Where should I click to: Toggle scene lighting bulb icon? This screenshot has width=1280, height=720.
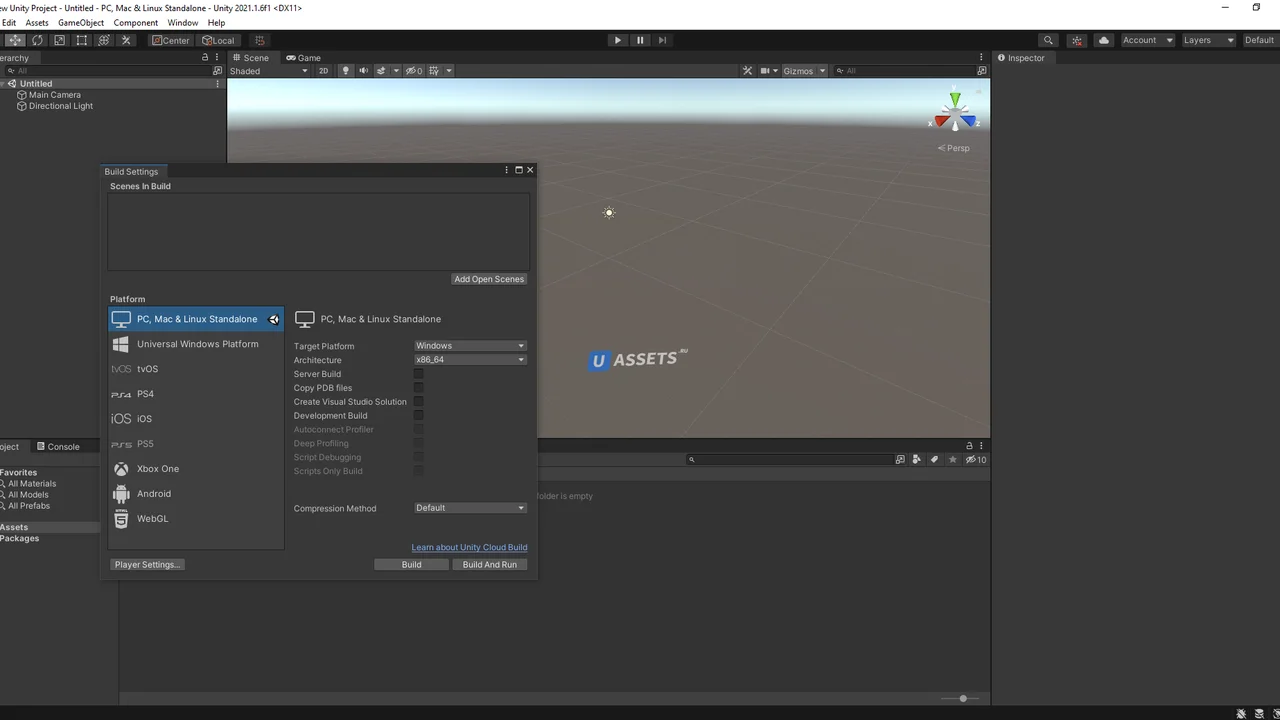coord(346,71)
